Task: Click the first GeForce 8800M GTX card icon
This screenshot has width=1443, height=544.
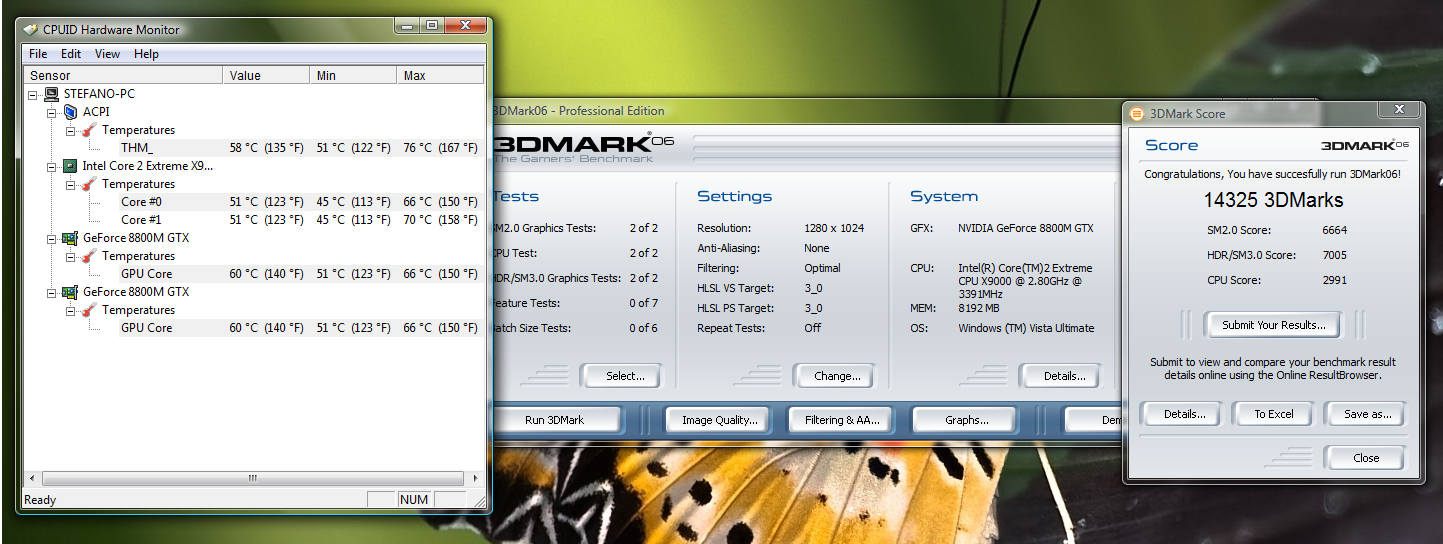Action: tap(70, 238)
